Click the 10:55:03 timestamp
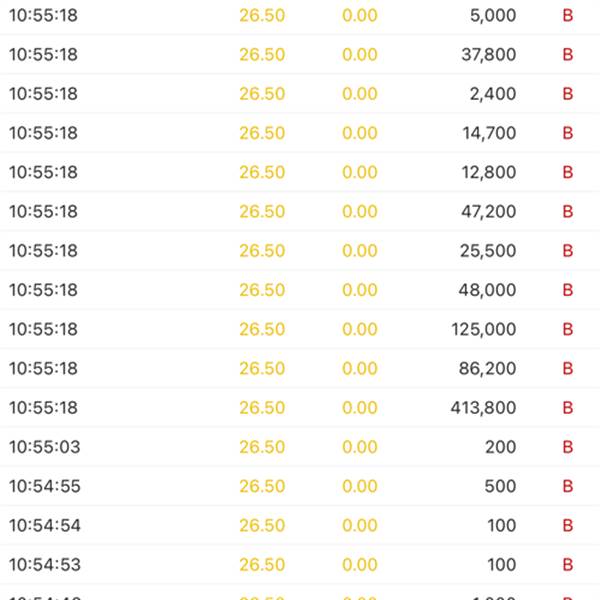The image size is (600, 600). coord(43,447)
